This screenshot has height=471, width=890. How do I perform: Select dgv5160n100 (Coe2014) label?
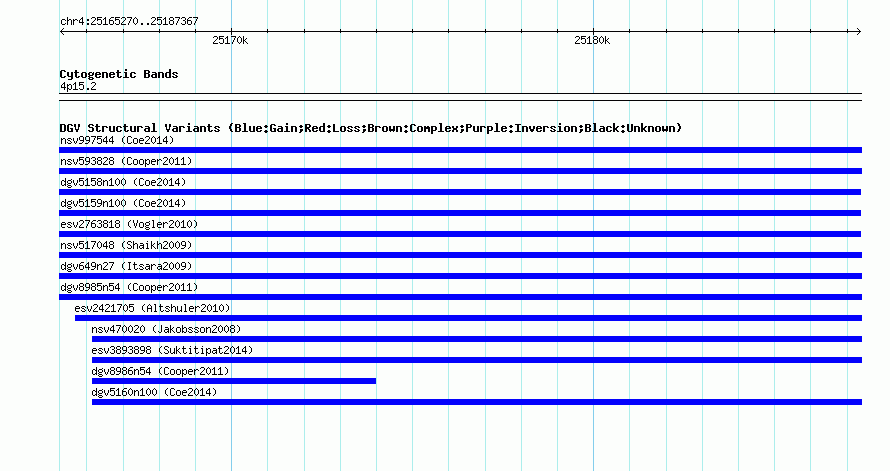point(154,392)
